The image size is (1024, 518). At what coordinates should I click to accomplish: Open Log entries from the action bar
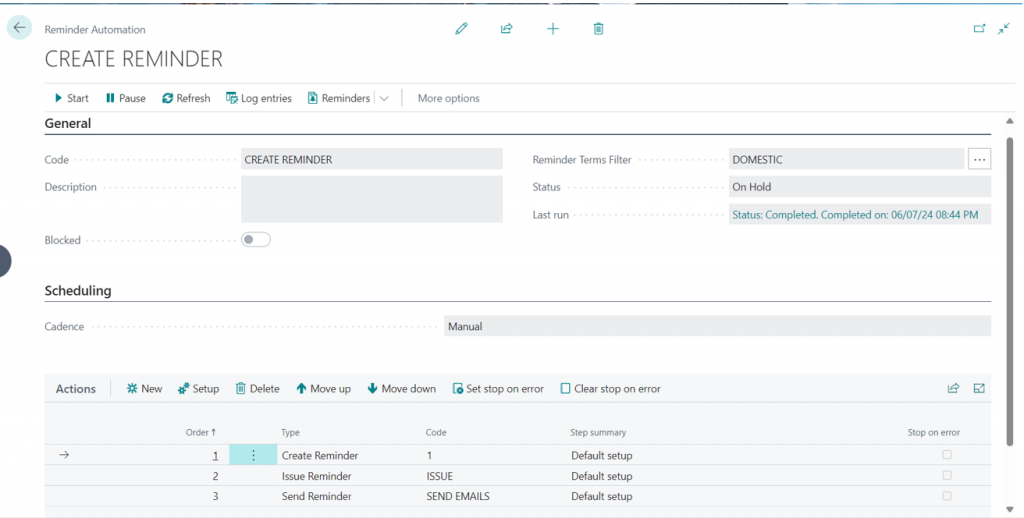click(x=259, y=99)
